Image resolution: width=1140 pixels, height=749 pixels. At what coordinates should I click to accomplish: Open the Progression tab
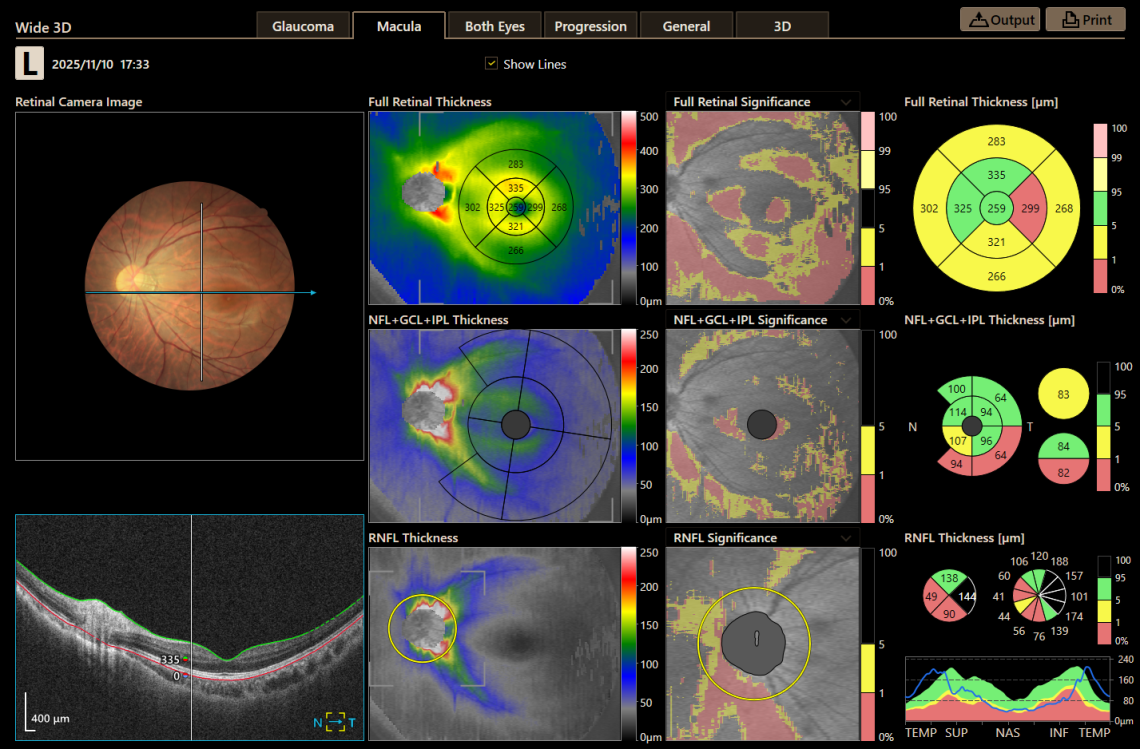tap(590, 25)
